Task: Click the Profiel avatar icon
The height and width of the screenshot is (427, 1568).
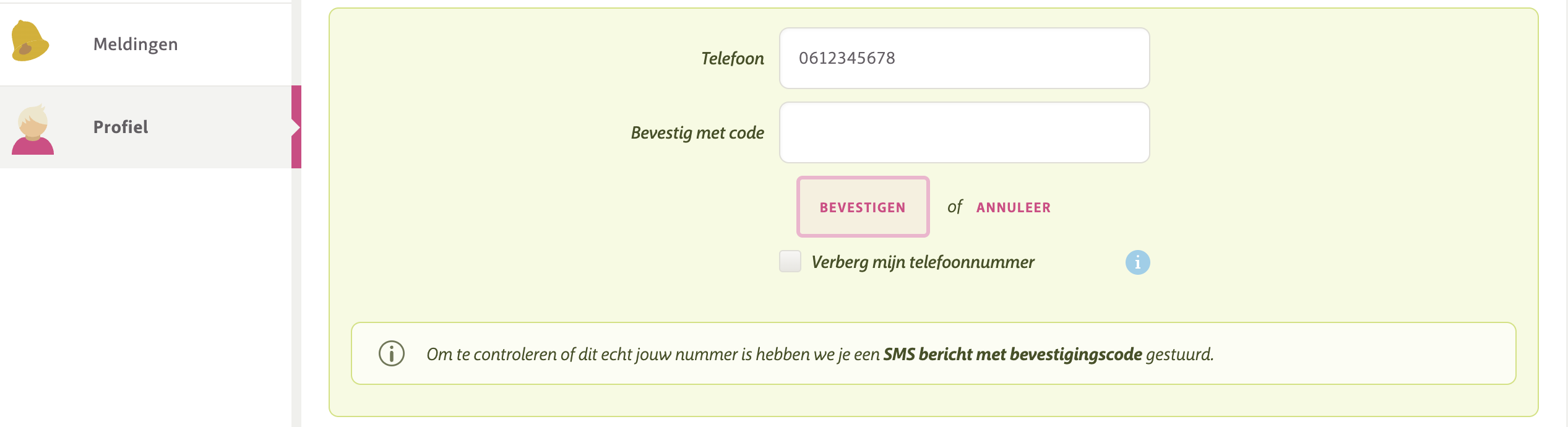Action: (x=33, y=129)
